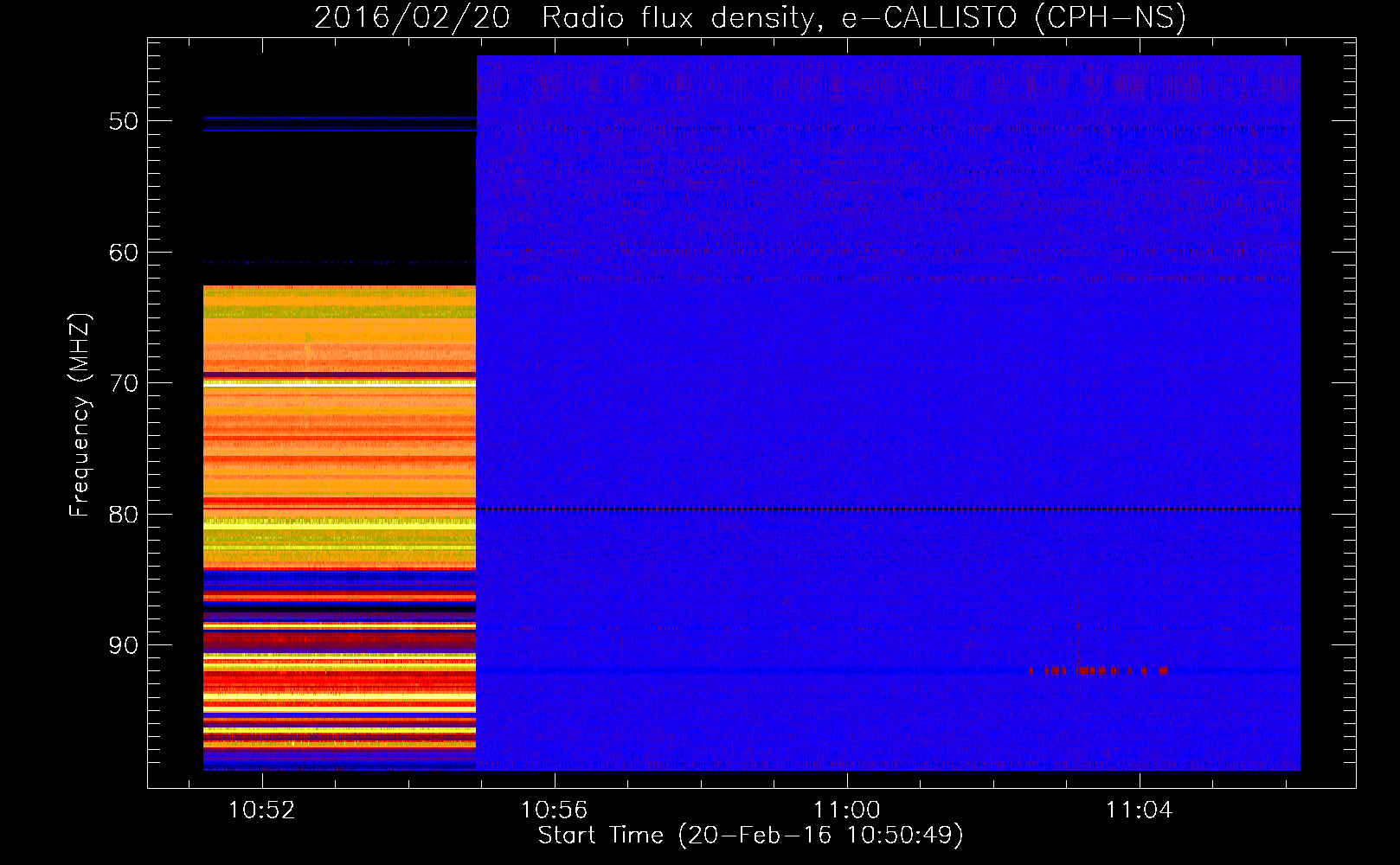Click the '11:04' time tick label

[1140, 811]
